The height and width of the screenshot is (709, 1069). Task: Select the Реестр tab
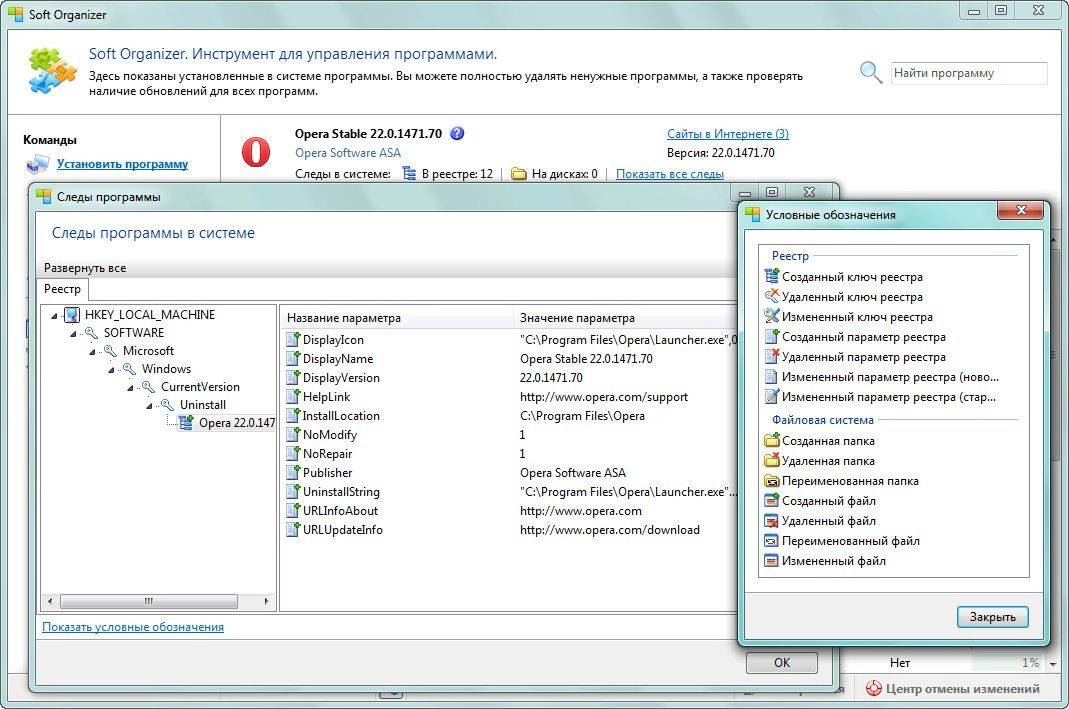click(x=62, y=289)
